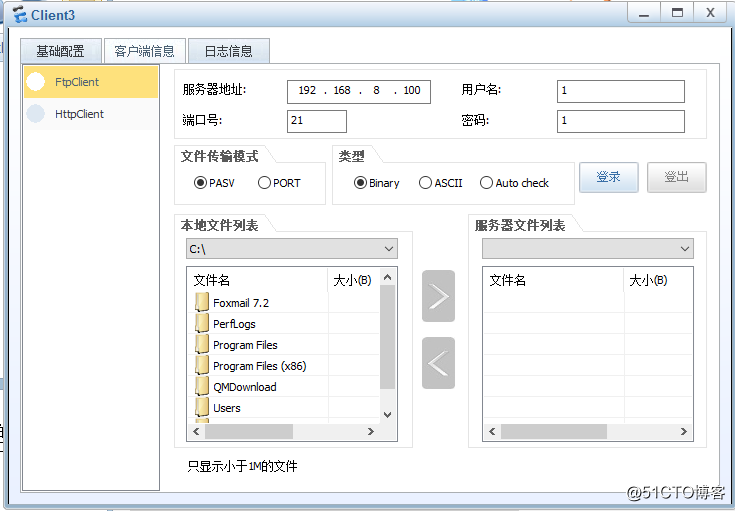
Task: Switch to the 基础配置 tab
Action: [60, 51]
